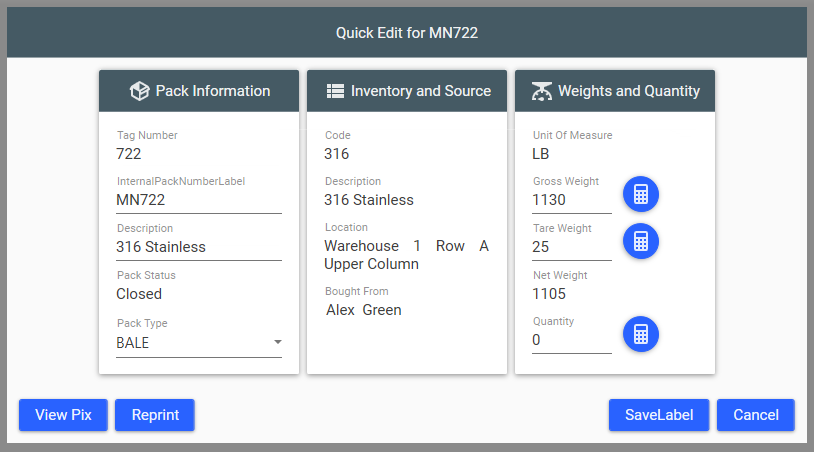
Task: Click the Weights and Quantity scale icon
Action: coord(541,91)
